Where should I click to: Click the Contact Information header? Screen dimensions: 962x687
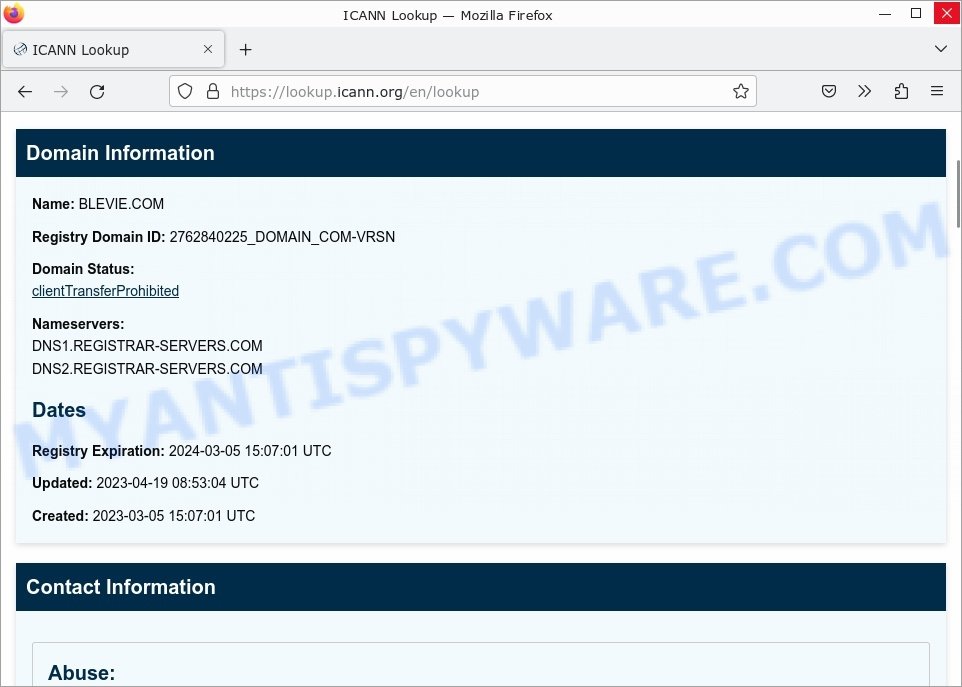481,587
